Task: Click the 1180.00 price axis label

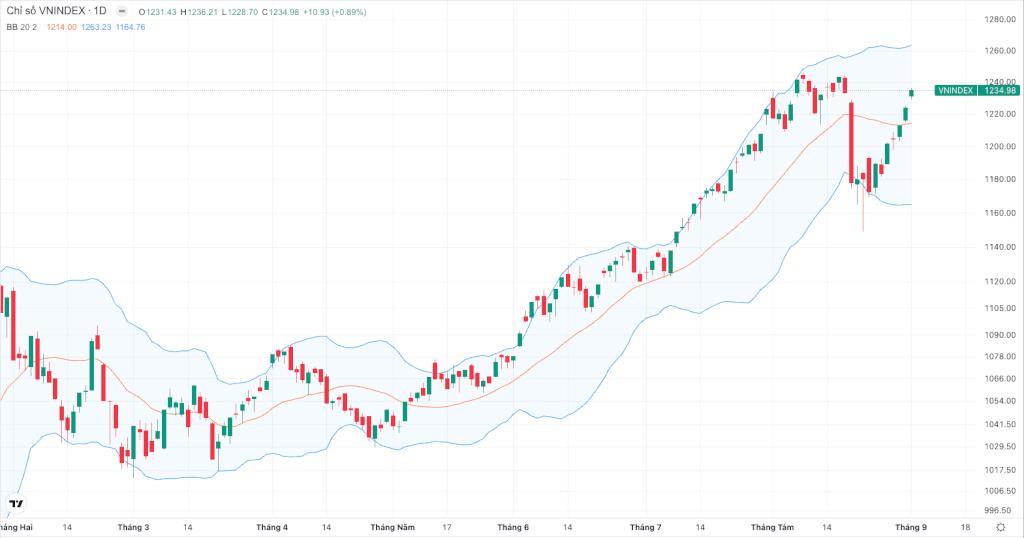Action: 1000,179
